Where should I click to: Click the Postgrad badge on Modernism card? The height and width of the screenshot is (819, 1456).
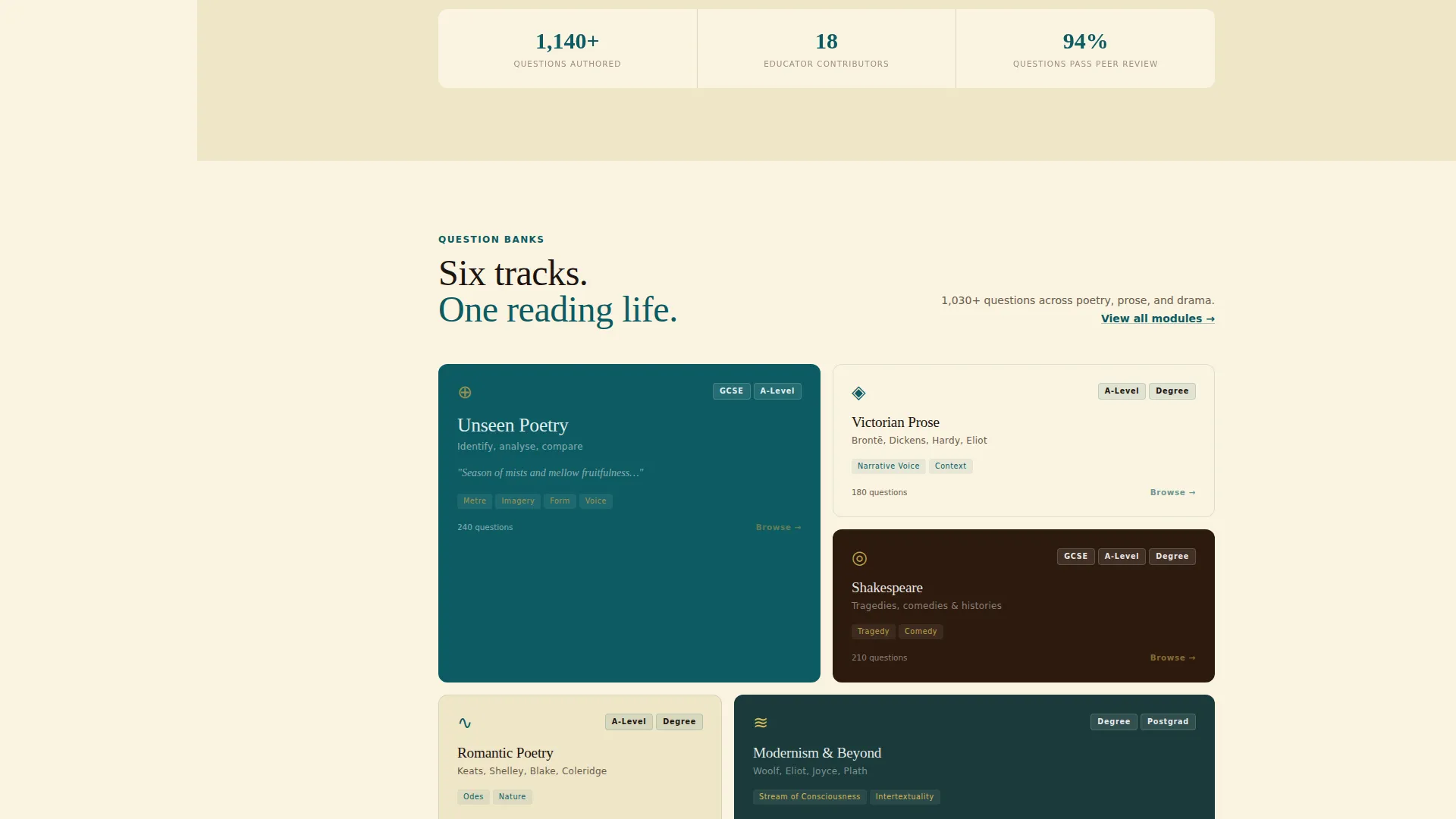tap(1168, 722)
